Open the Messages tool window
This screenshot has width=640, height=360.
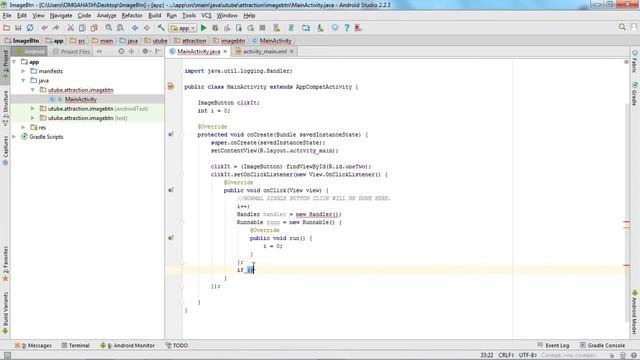[33, 345]
